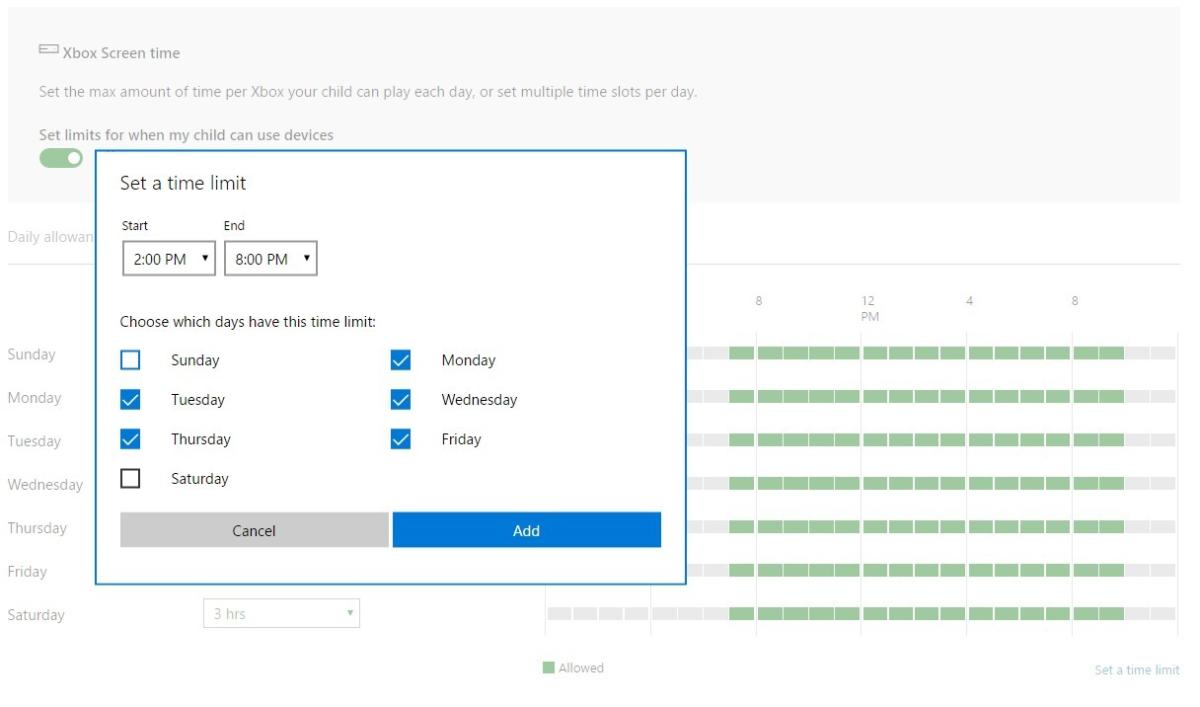Viewport: 1200px width, 707px height.
Task: Click the Set a time limit dialog title
Action: (x=183, y=183)
